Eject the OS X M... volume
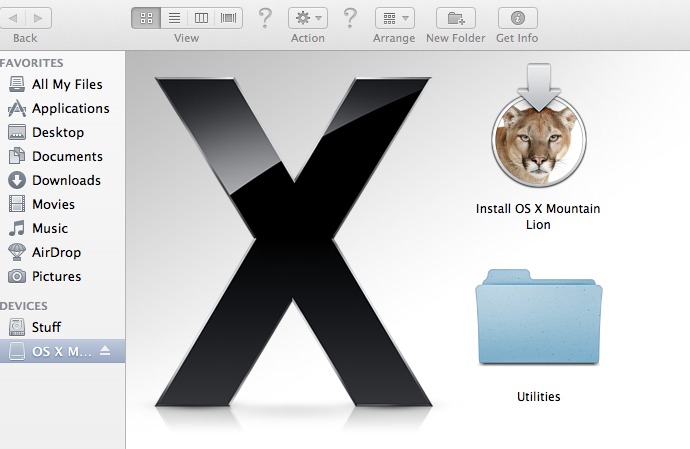 105,350
